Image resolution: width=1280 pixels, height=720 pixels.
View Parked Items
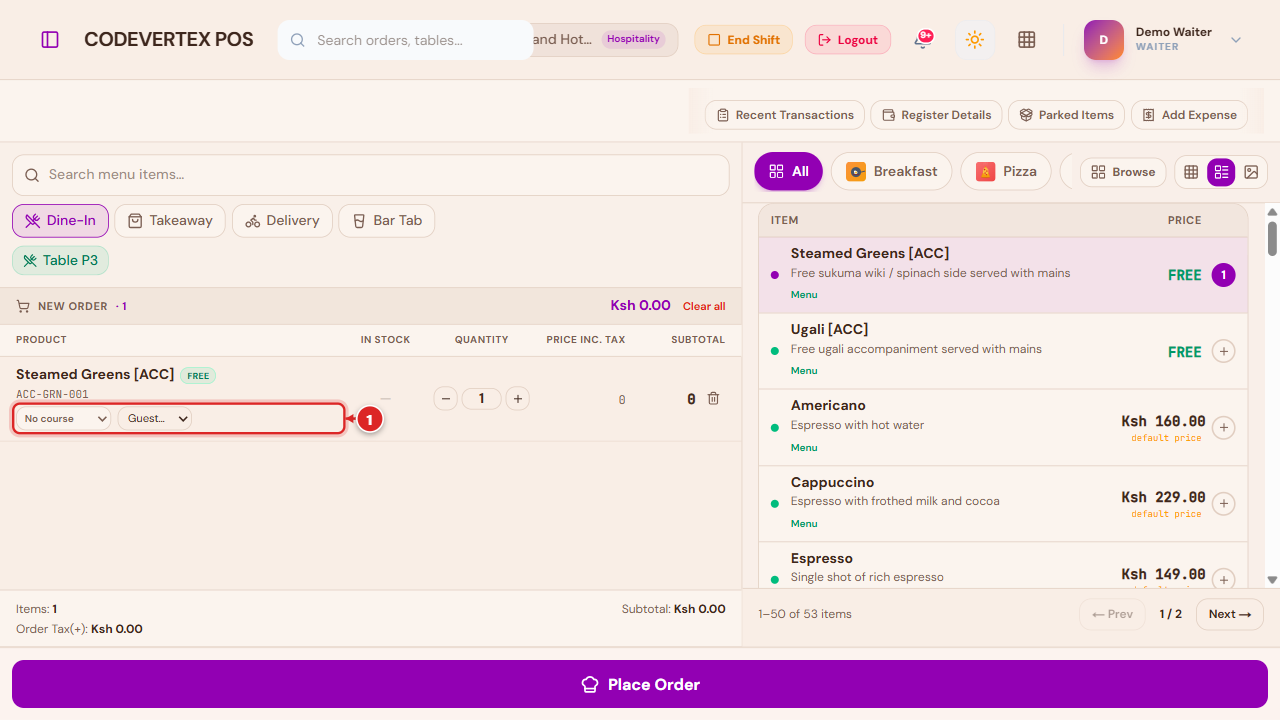pyautogui.click(x=1066, y=115)
